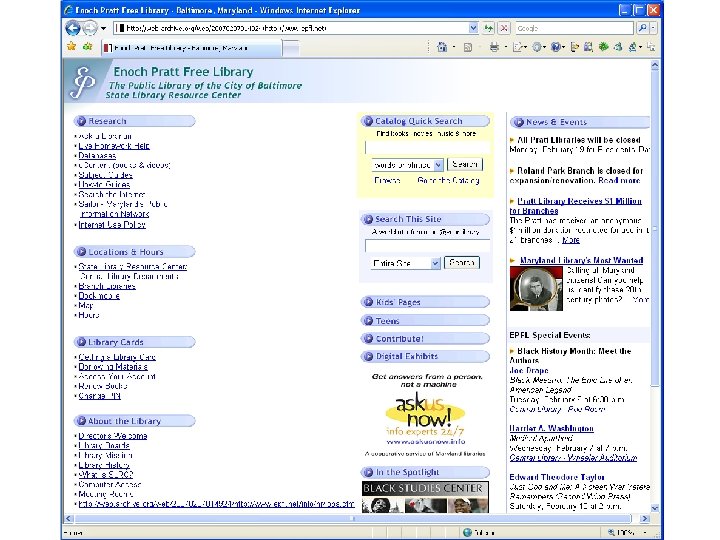The height and width of the screenshot is (540, 720).
Task: Click in the Search This Site text field
Action: point(427,246)
